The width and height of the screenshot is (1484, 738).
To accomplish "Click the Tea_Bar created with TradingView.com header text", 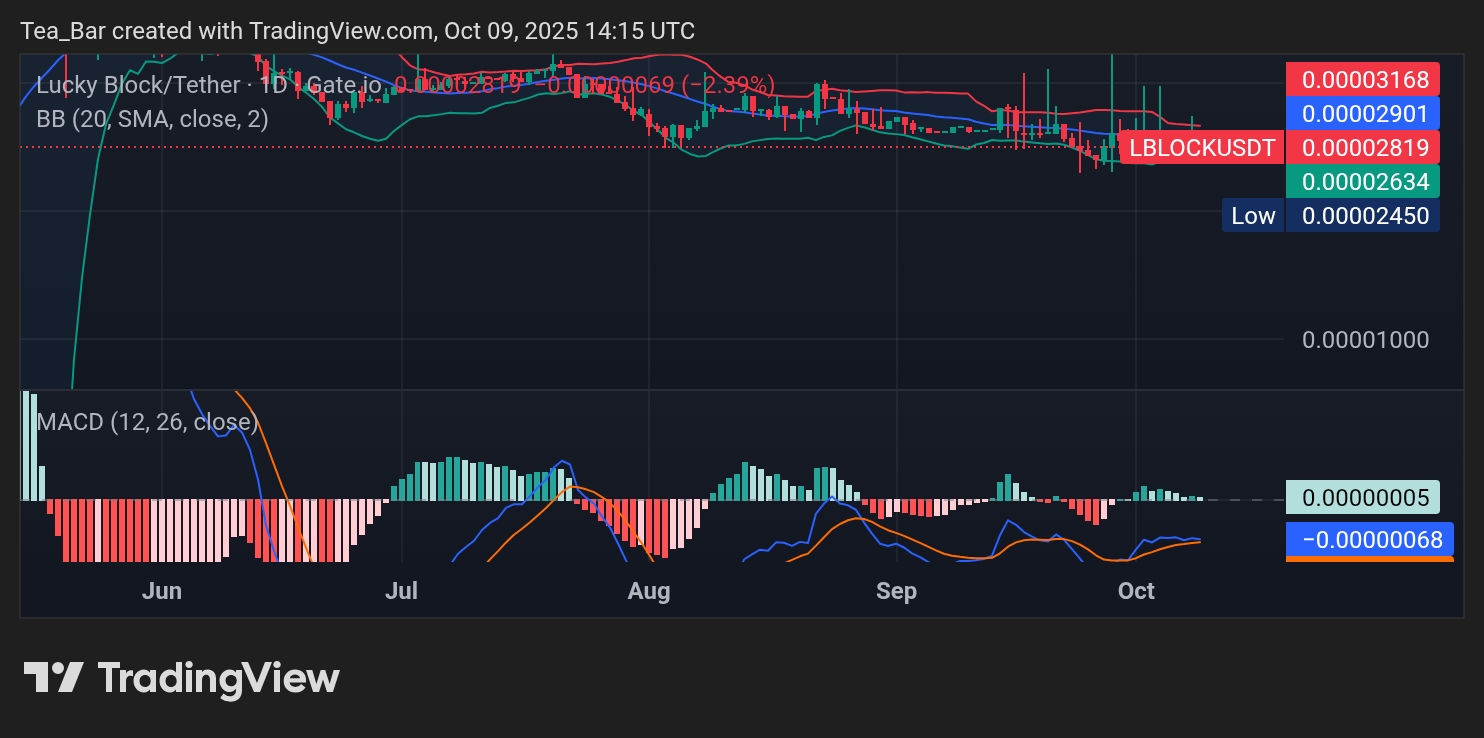I will pos(357,31).
